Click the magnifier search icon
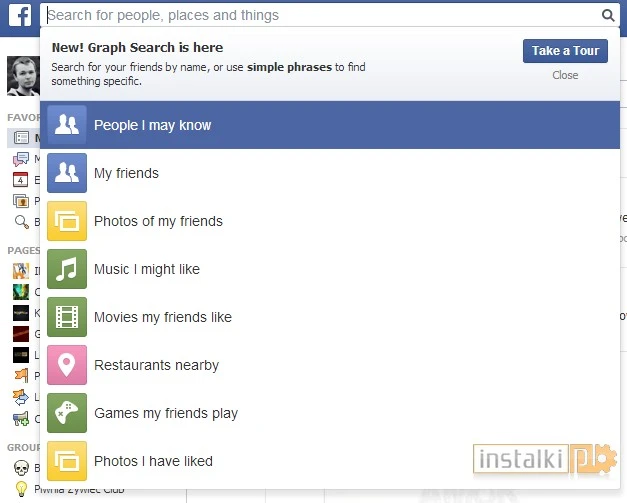 608,15
